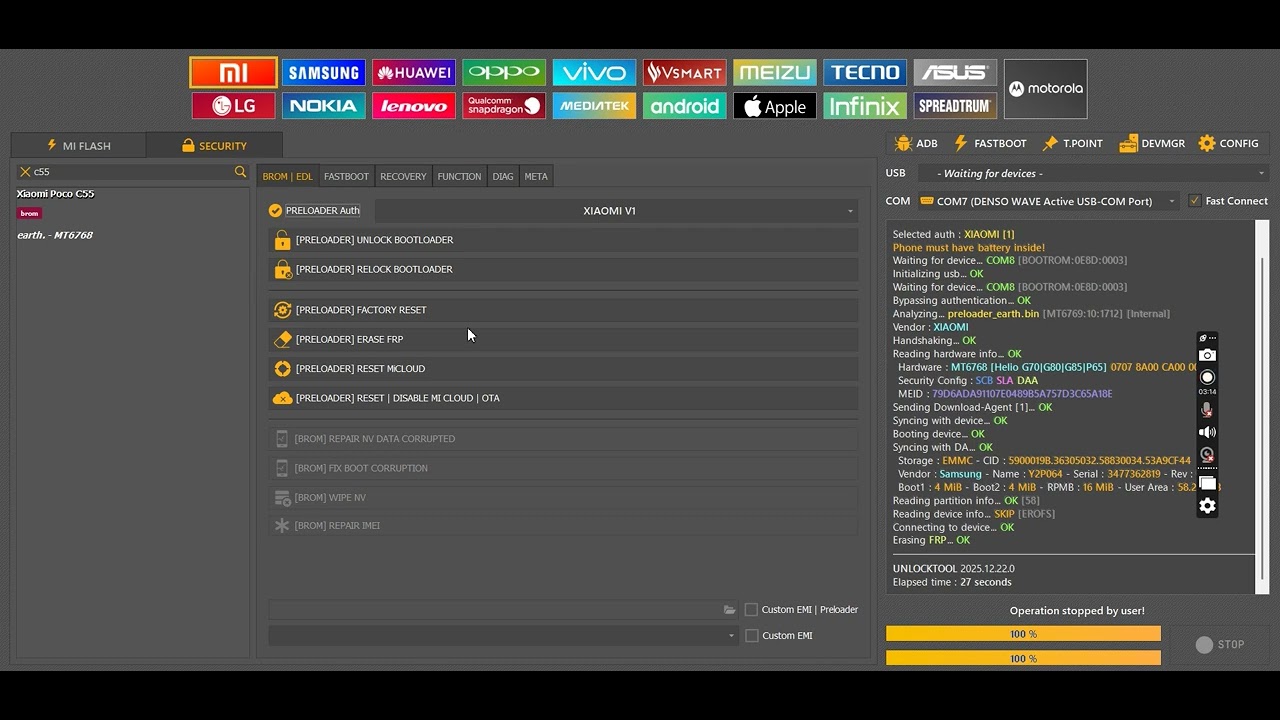Run PRELOADER Relock Bootloader
Viewport: 1280px width, 720px height.
pyautogui.click(x=563, y=269)
